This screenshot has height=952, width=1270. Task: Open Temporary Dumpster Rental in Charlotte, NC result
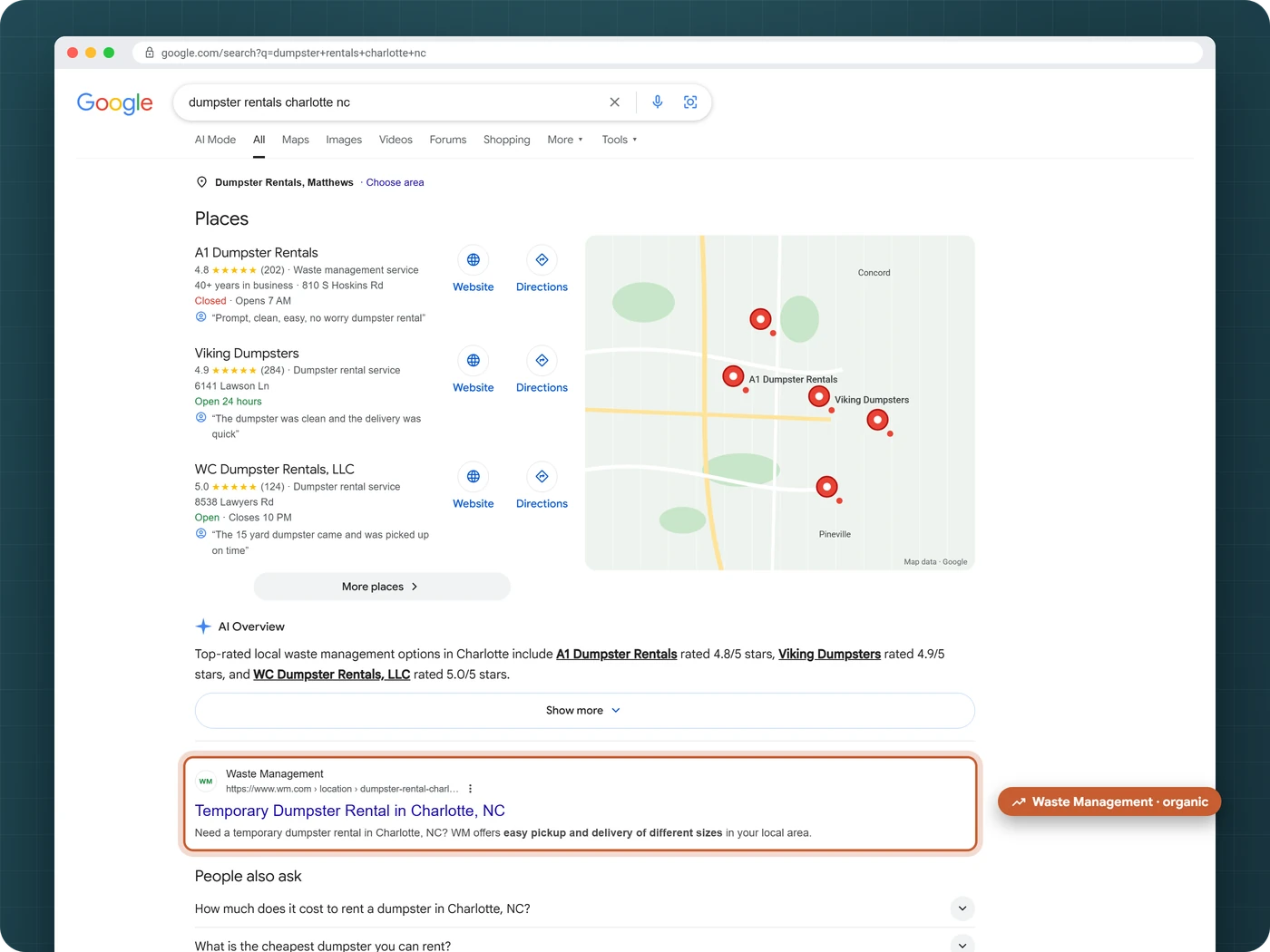pyautogui.click(x=350, y=811)
